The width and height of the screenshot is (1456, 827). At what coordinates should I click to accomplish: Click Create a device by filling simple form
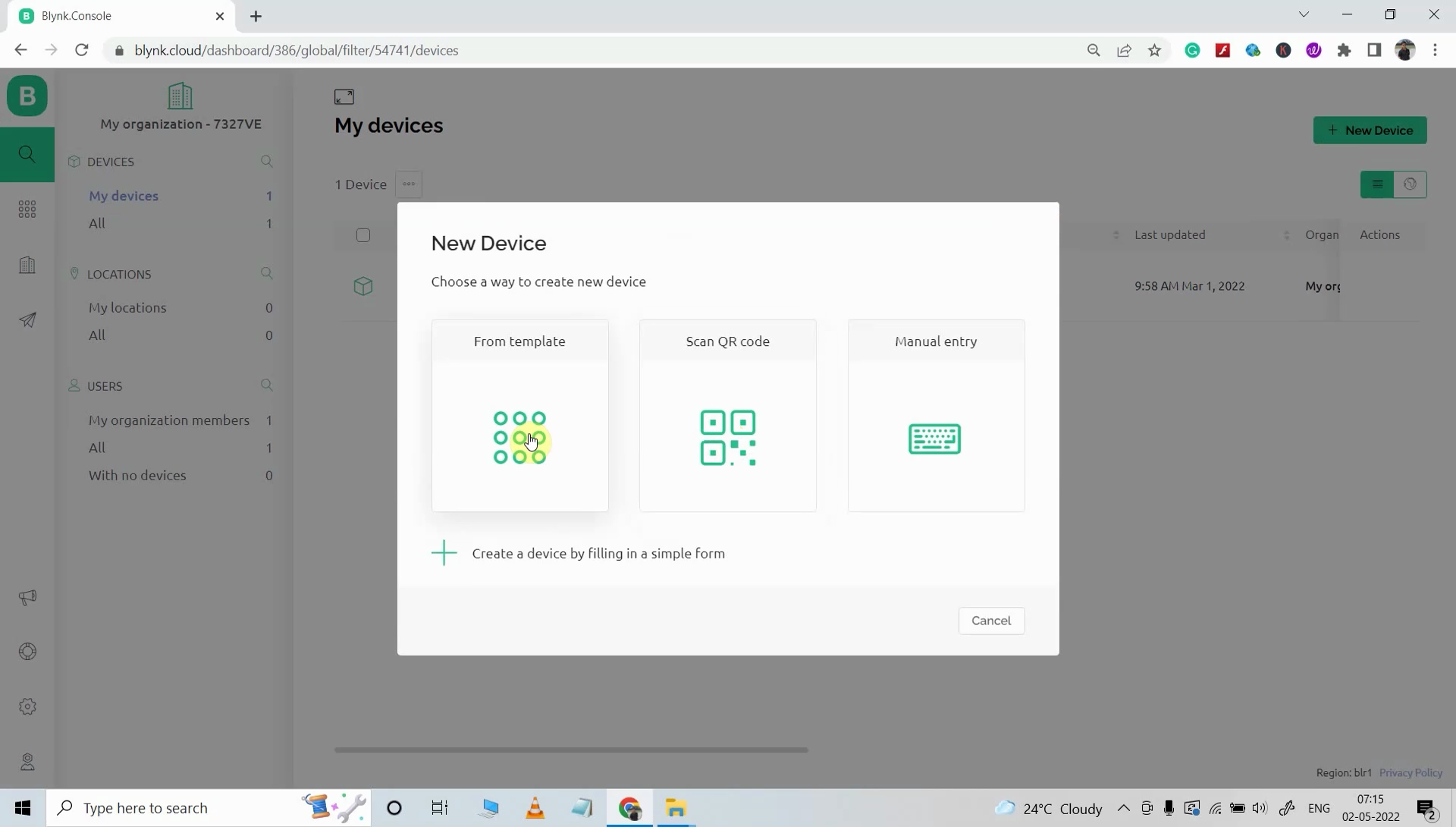(x=598, y=553)
